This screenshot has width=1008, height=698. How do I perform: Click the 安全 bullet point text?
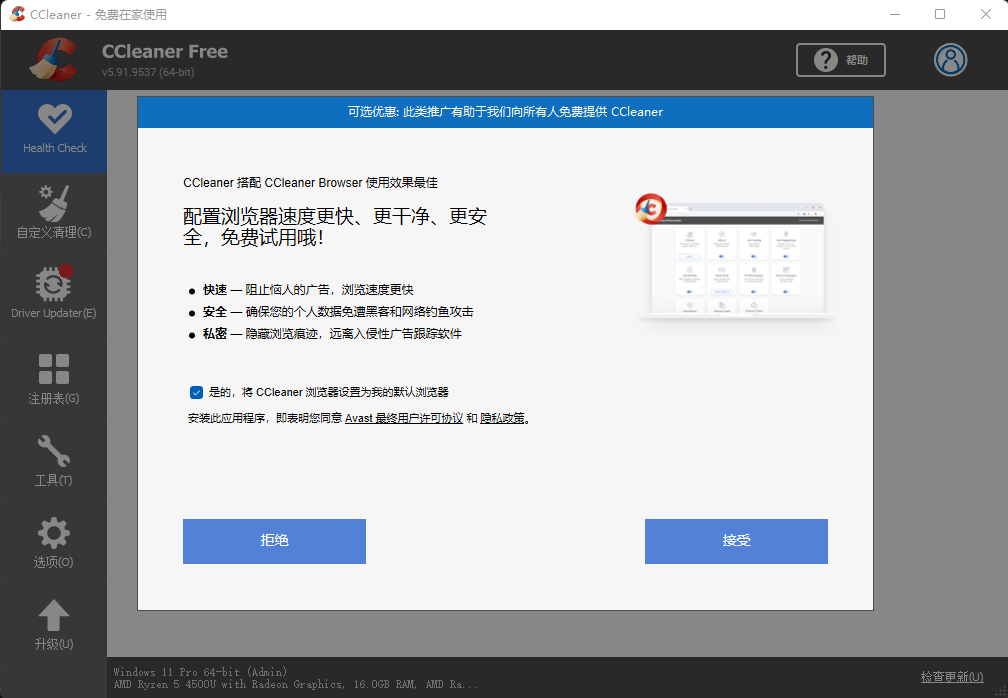point(338,312)
